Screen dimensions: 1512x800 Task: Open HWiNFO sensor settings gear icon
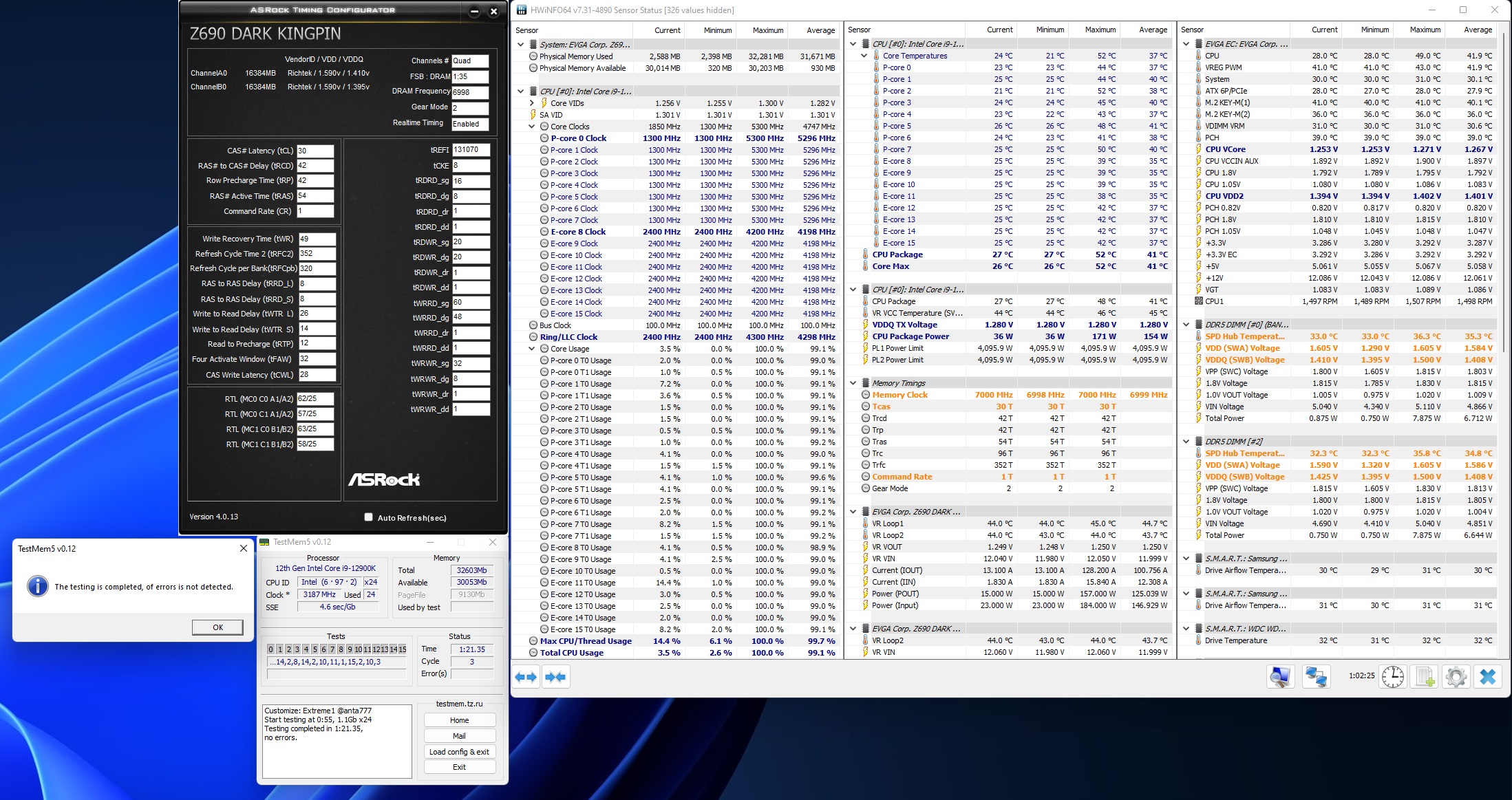pyautogui.click(x=1456, y=677)
